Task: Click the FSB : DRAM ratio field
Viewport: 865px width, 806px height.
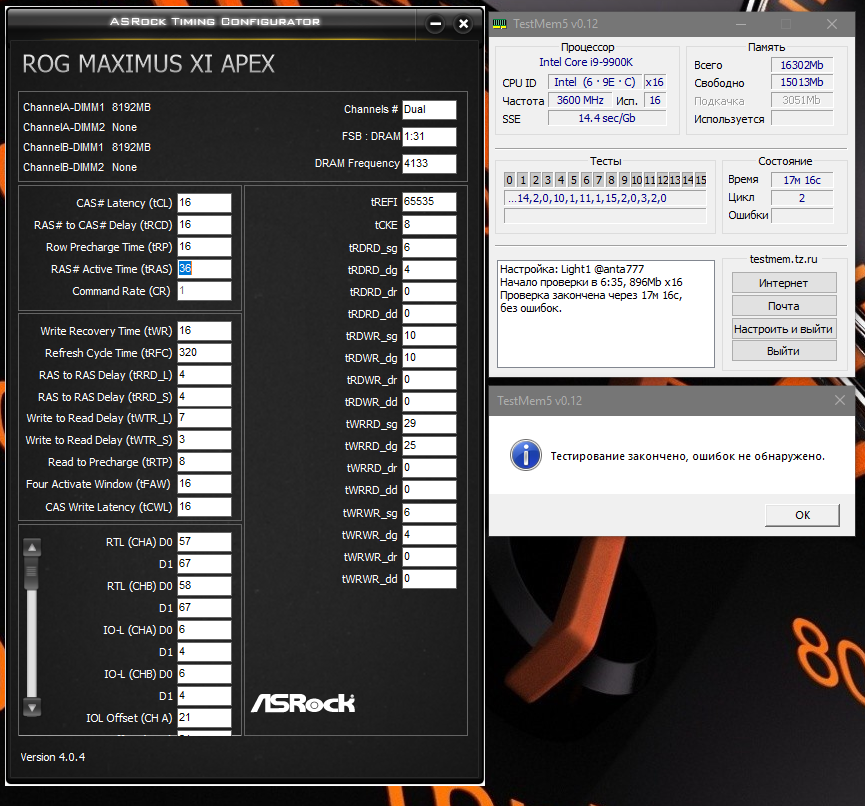Action: [429, 136]
